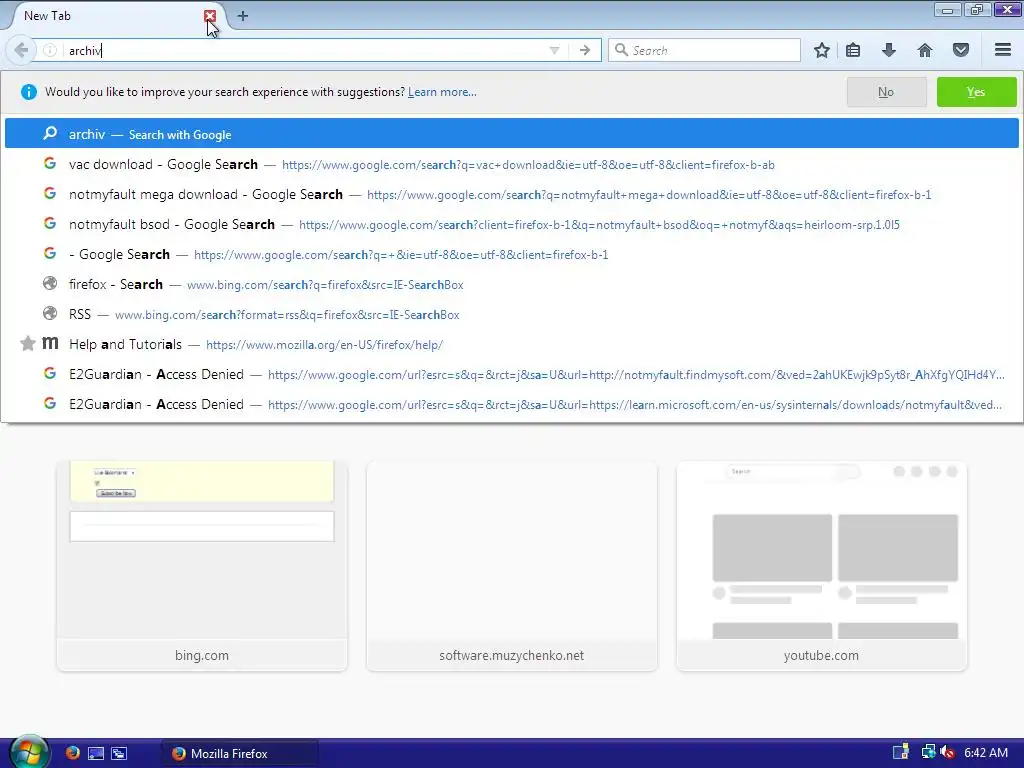Click the first system tray icon left of the network icon
This screenshot has height=768, width=1024.
pos(901,752)
